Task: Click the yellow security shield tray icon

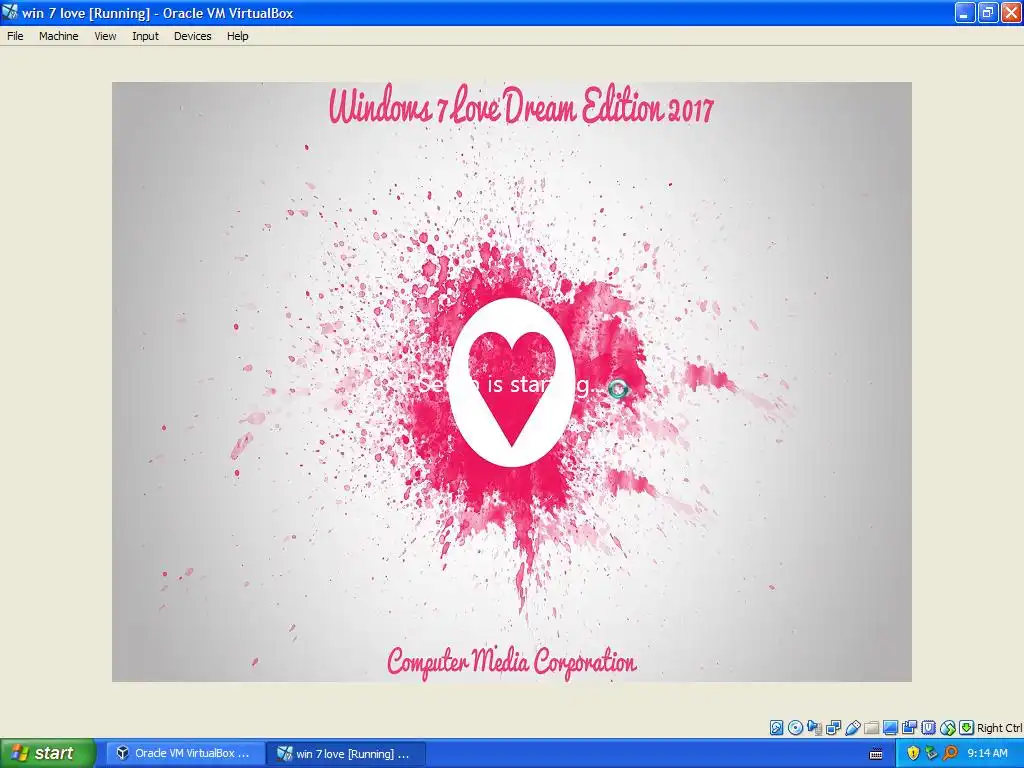Action: [x=913, y=753]
